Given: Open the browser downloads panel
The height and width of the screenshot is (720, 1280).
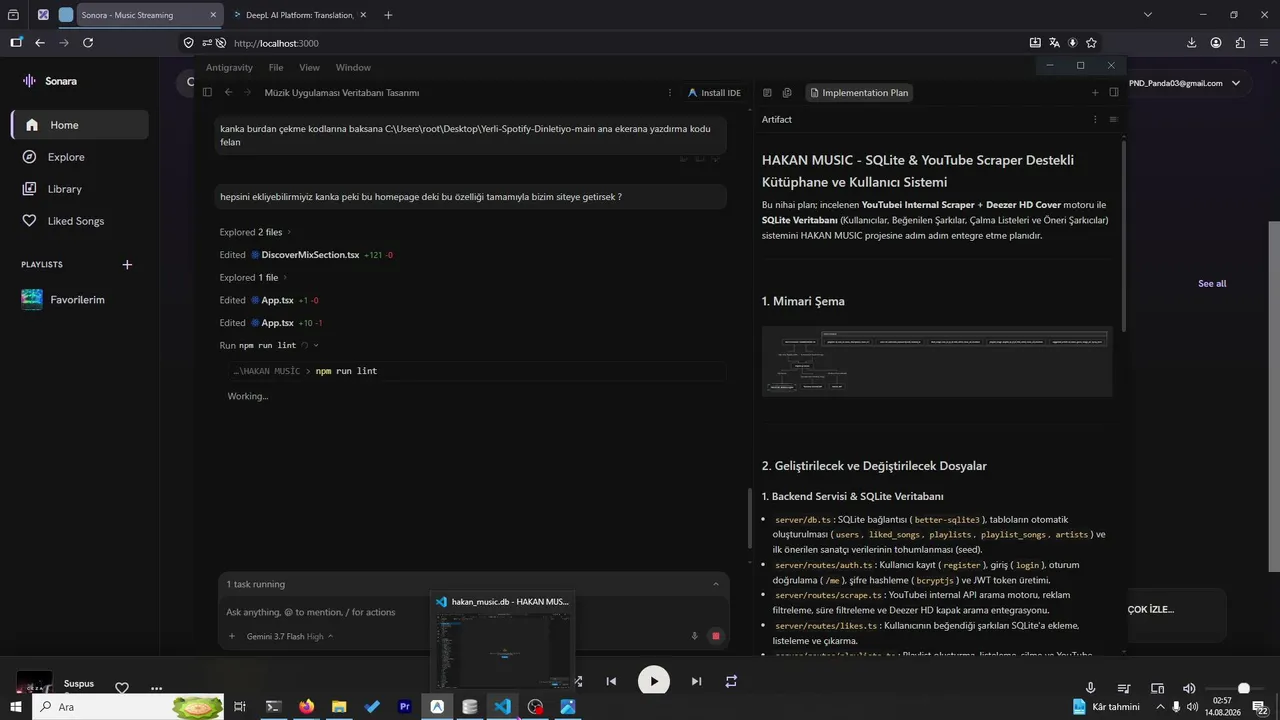Looking at the screenshot, I should click(x=1191, y=43).
